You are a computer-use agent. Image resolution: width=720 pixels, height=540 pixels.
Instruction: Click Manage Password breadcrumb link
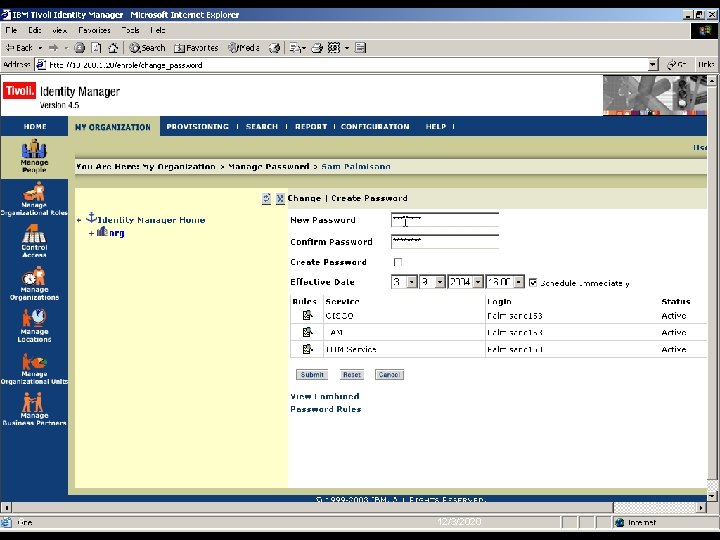[269, 166]
